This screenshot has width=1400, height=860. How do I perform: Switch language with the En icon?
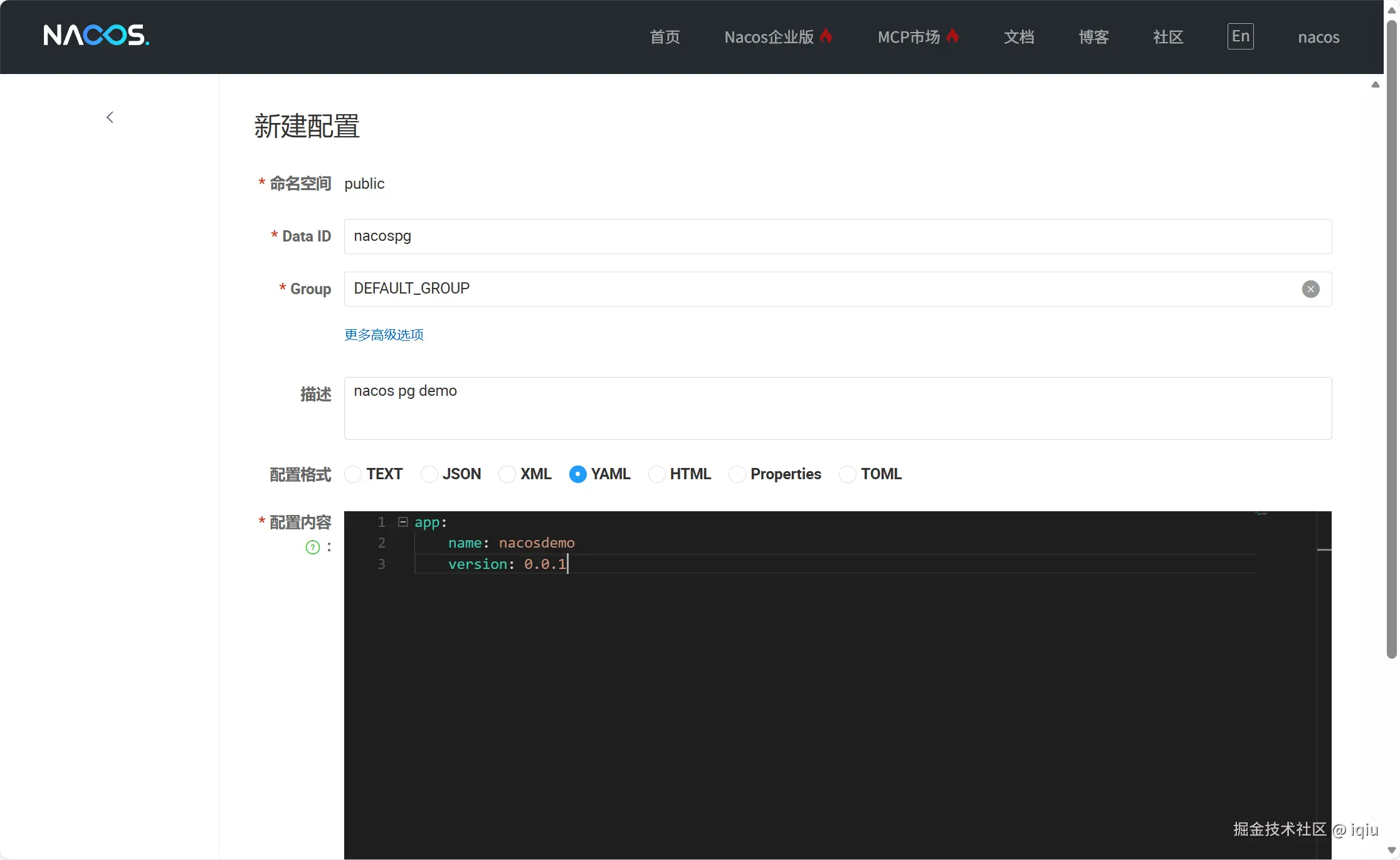(x=1240, y=36)
